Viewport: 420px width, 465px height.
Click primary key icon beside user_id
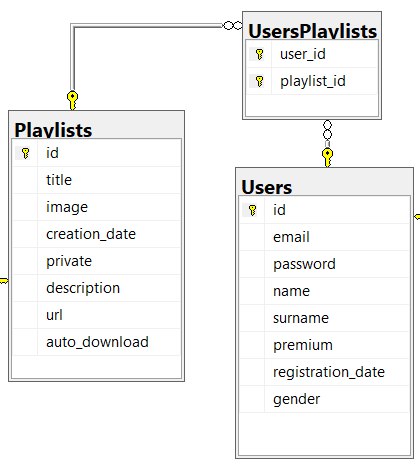pyautogui.click(x=259, y=54)
